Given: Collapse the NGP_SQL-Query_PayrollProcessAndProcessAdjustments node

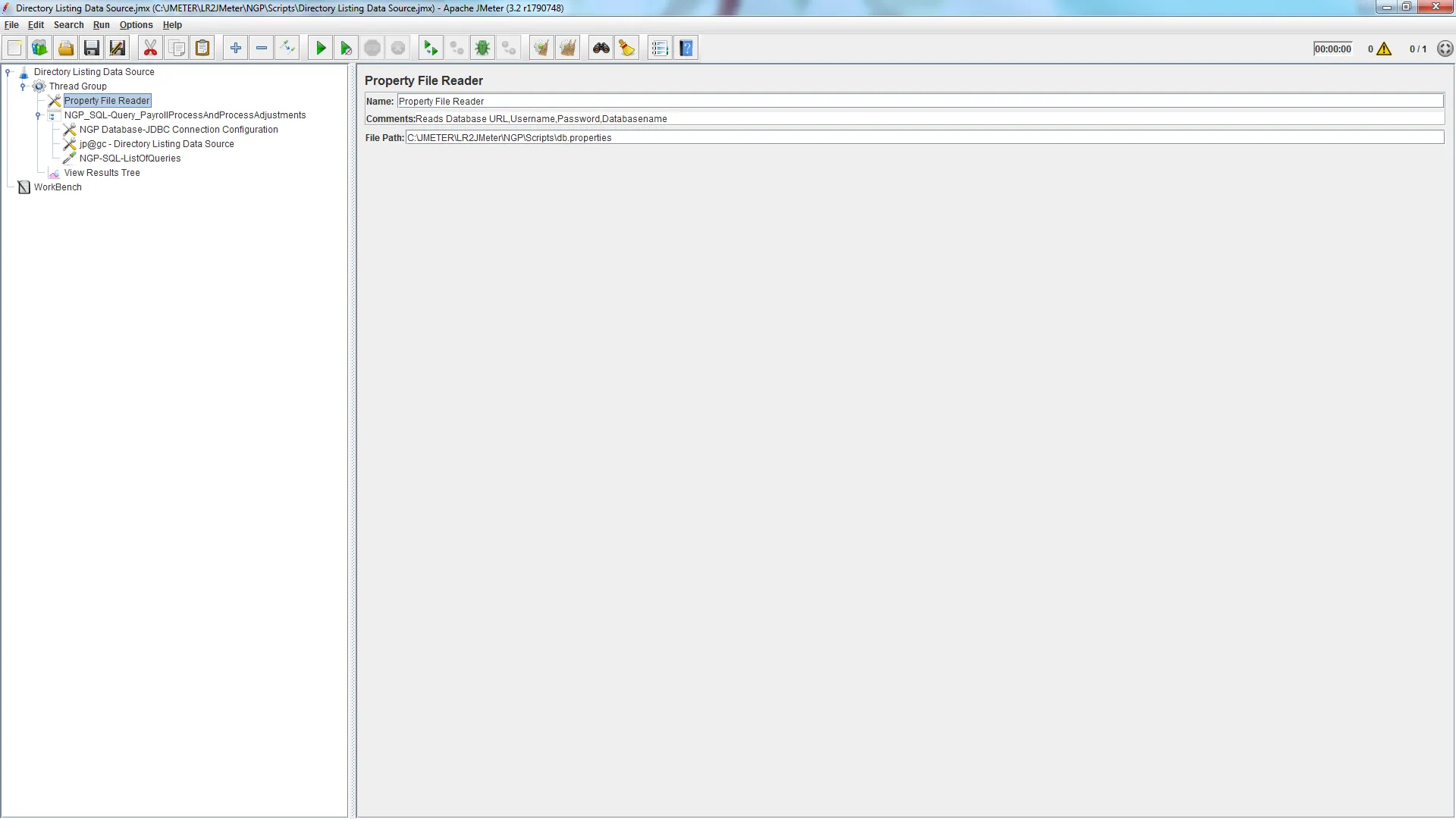Looking at the screenshot, I should tap(38, 115).
